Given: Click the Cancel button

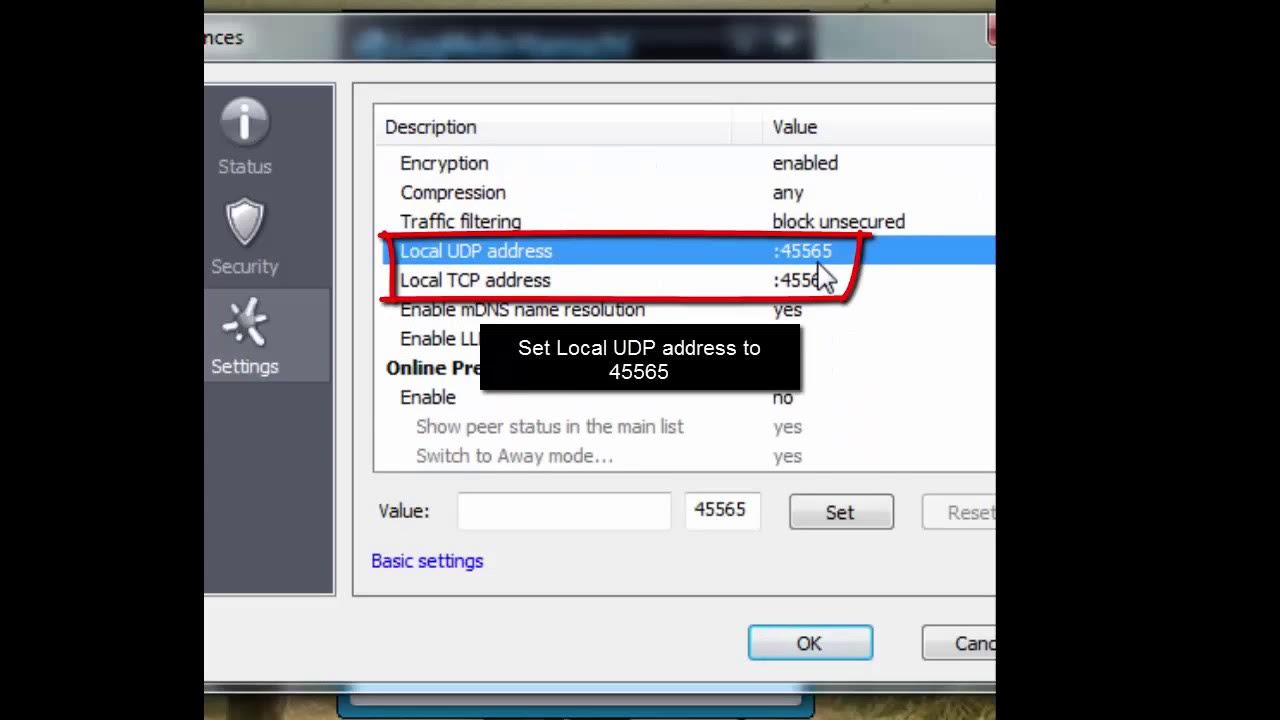Looking at the screenshot, I should point(958,643).
